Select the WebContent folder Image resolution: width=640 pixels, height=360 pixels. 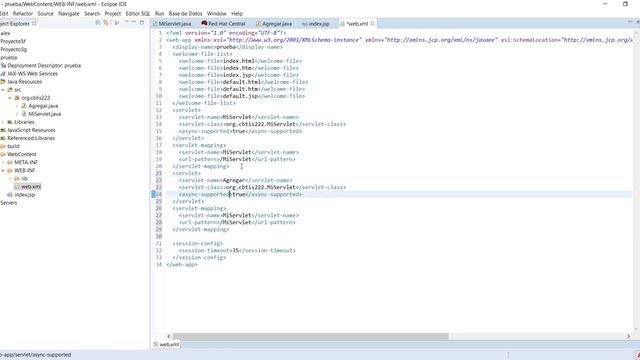tap(22, 154)
